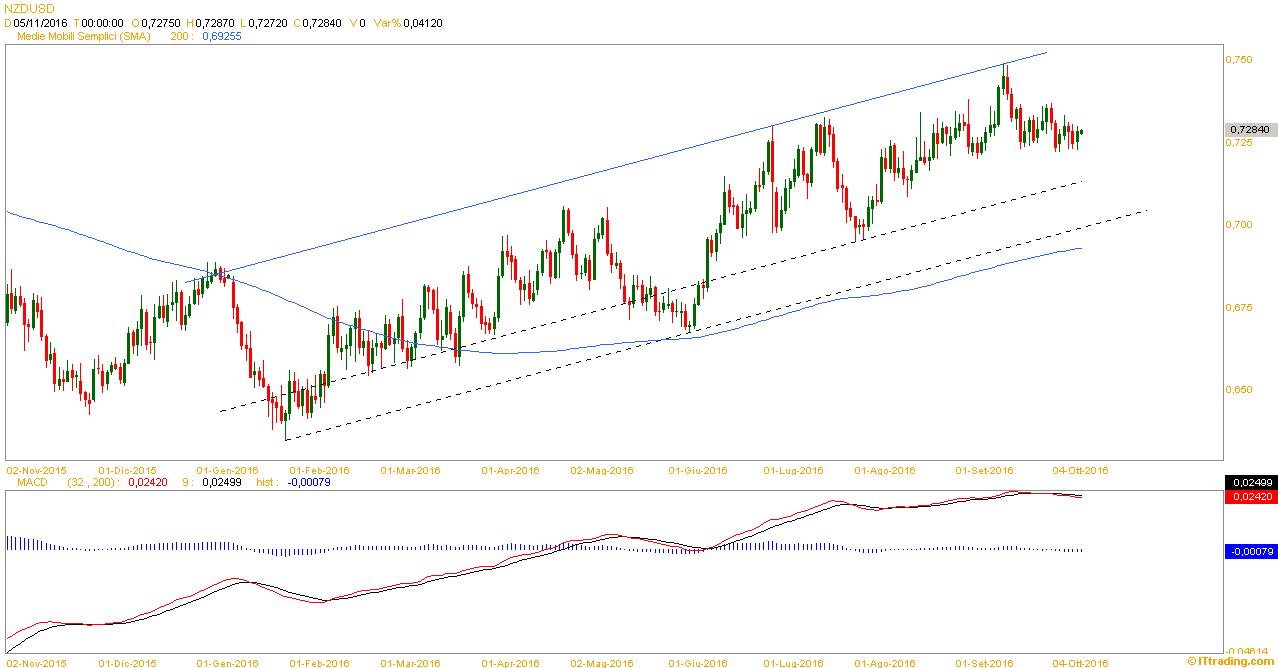Click the blue histogram value box -0,00079

tap(1248, 551)
